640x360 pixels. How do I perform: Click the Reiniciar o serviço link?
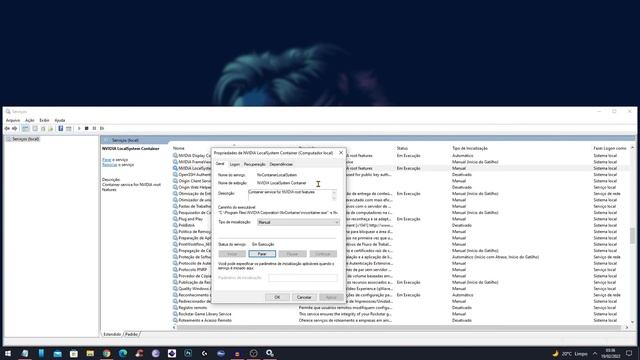pyautogui.click(x=109, y=165)
